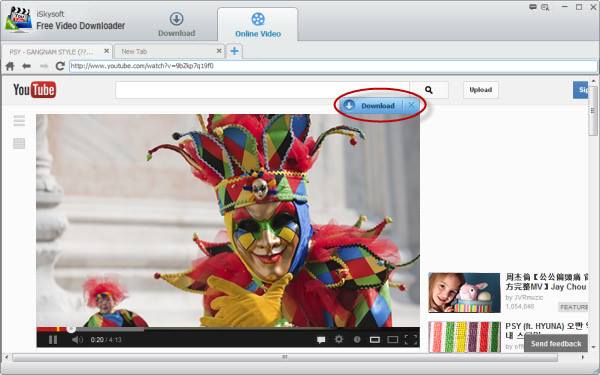
Task: Dismiss the floating Download button with X
Action: pyautogui.click(x=411, y=105)
